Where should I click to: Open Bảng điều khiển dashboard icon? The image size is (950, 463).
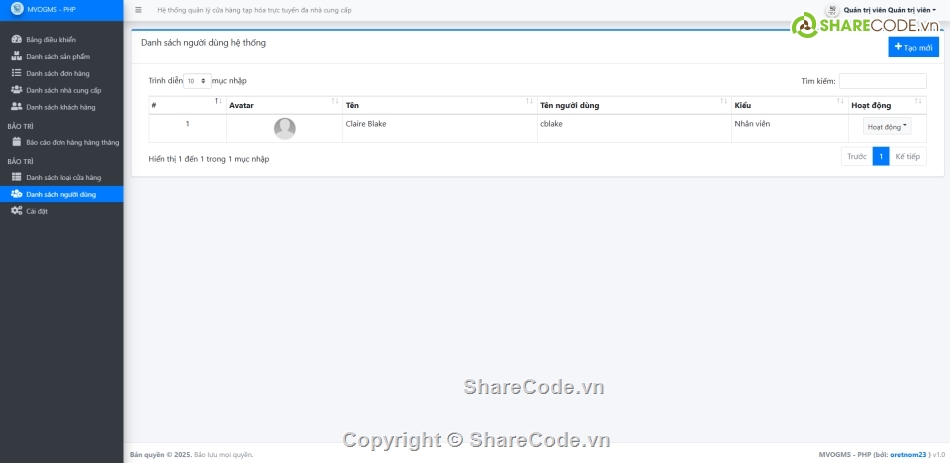coord(16,40)
